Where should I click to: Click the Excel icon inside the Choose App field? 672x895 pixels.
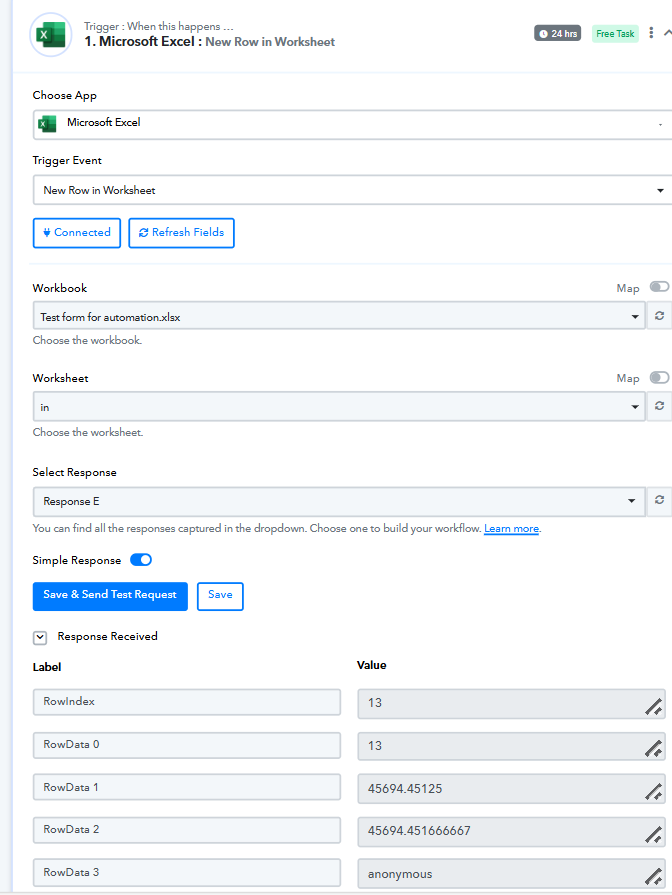click(47, 123)
